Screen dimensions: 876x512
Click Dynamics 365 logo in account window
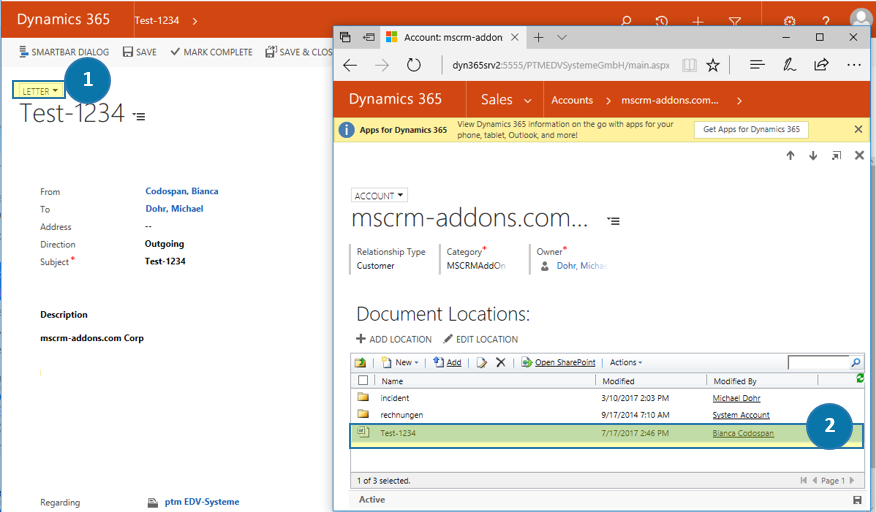[395, 99]
